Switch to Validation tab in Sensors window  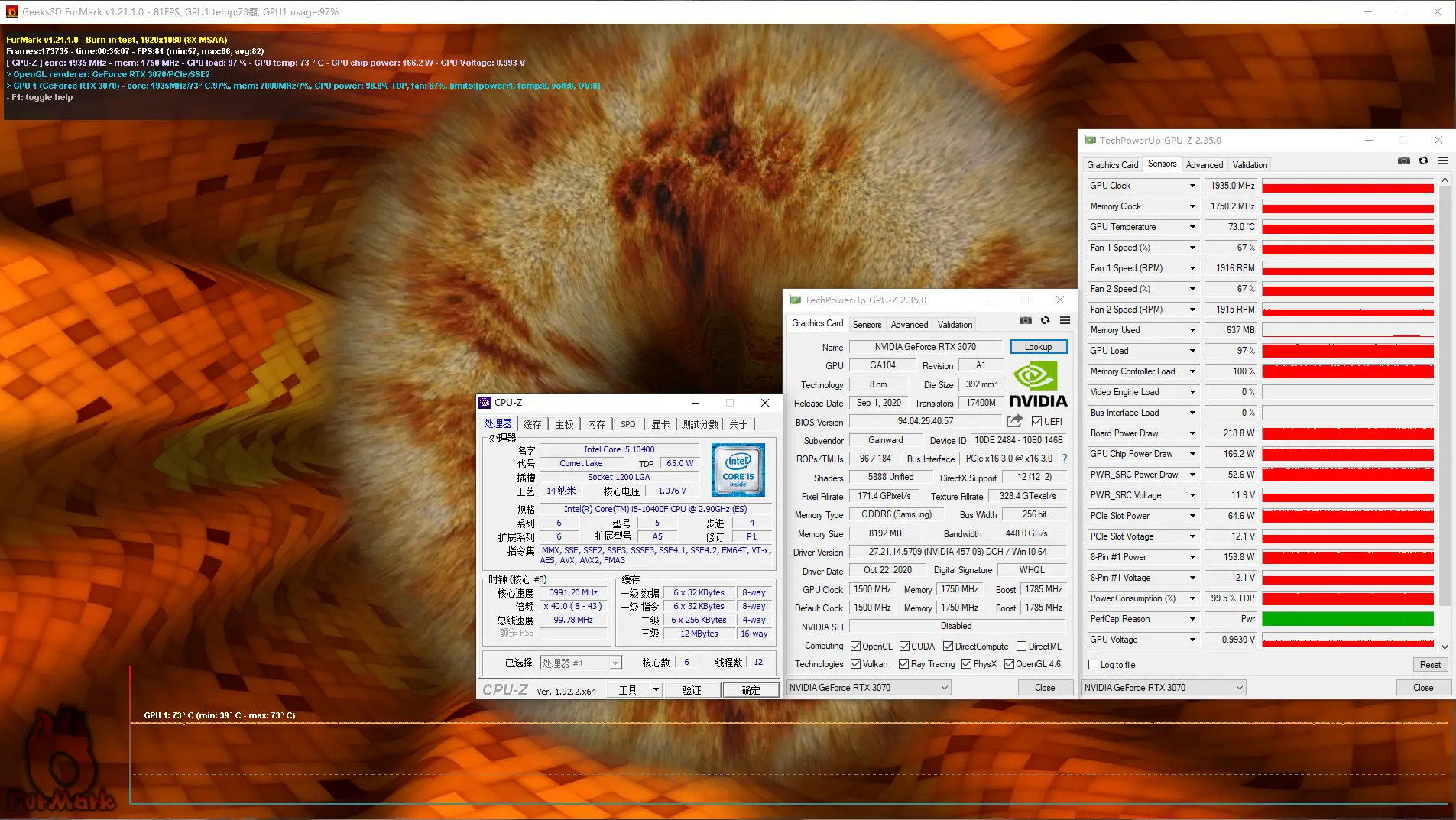tap(1250, 165)
